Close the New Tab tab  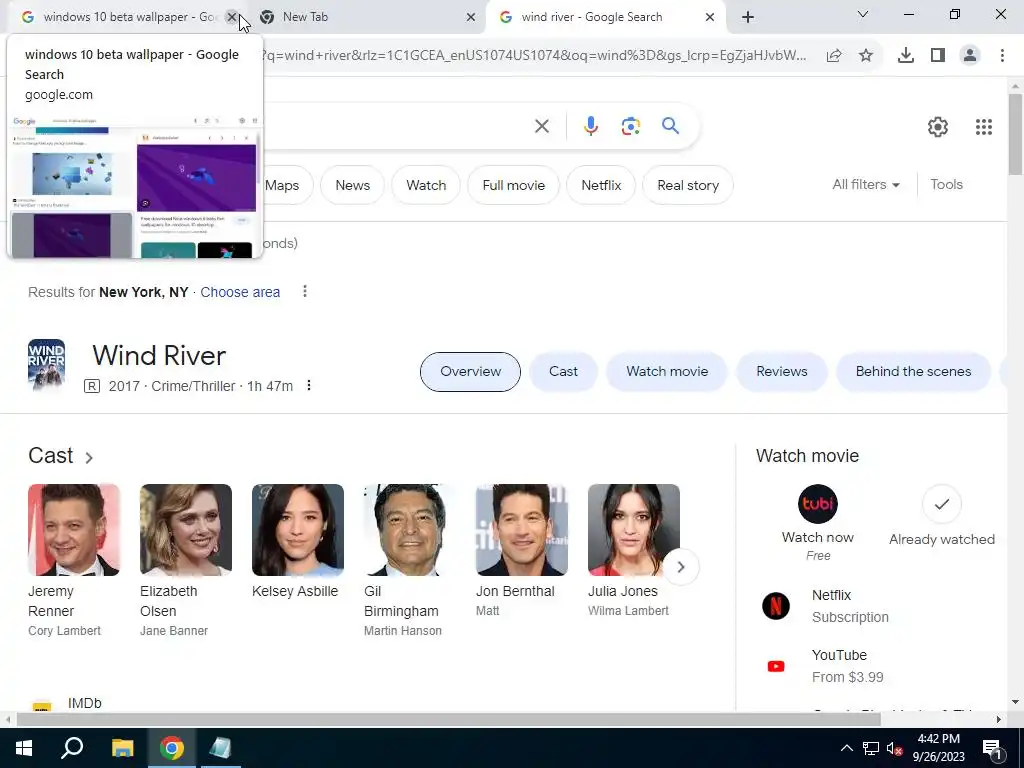[471, 18]
